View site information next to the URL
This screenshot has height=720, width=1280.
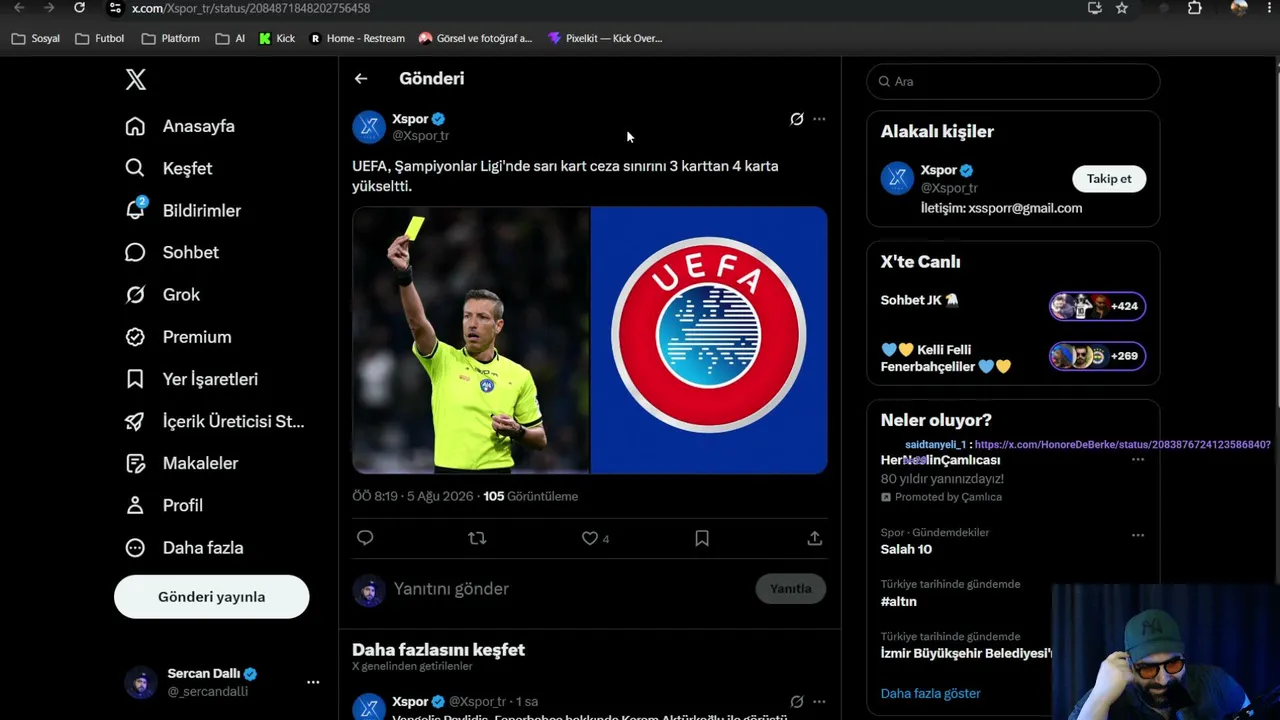point(115,8)
